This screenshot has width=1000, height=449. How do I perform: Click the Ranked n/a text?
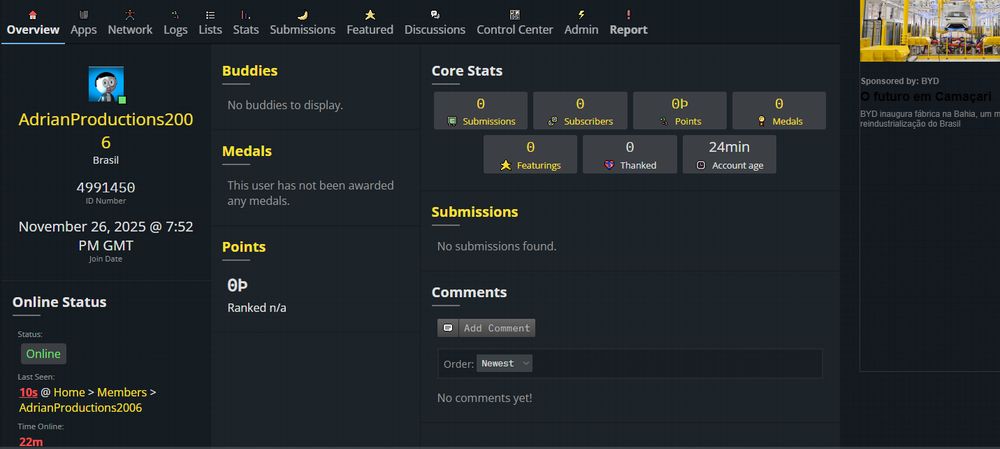257,308
